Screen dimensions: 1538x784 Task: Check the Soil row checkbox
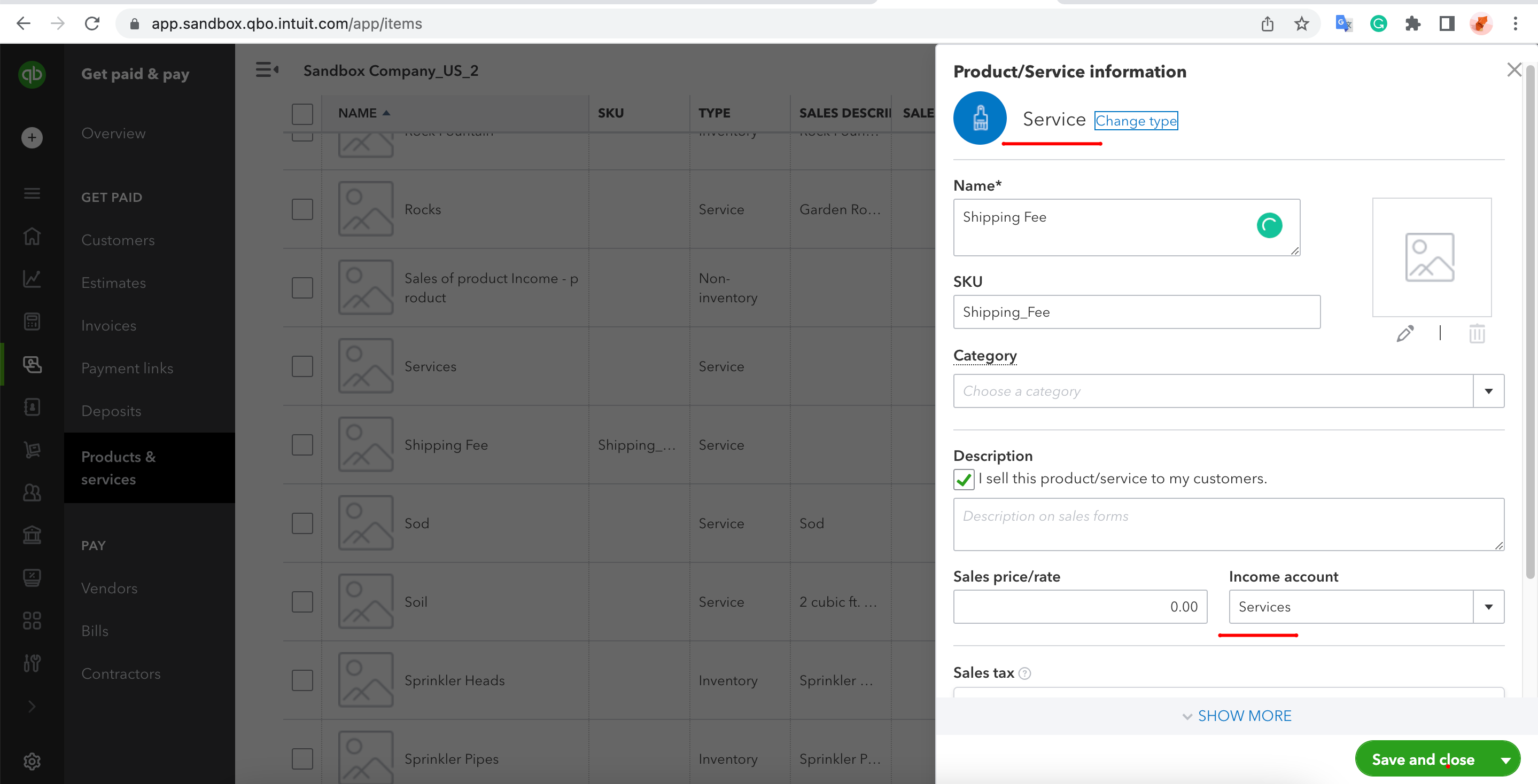click(302, 601)
